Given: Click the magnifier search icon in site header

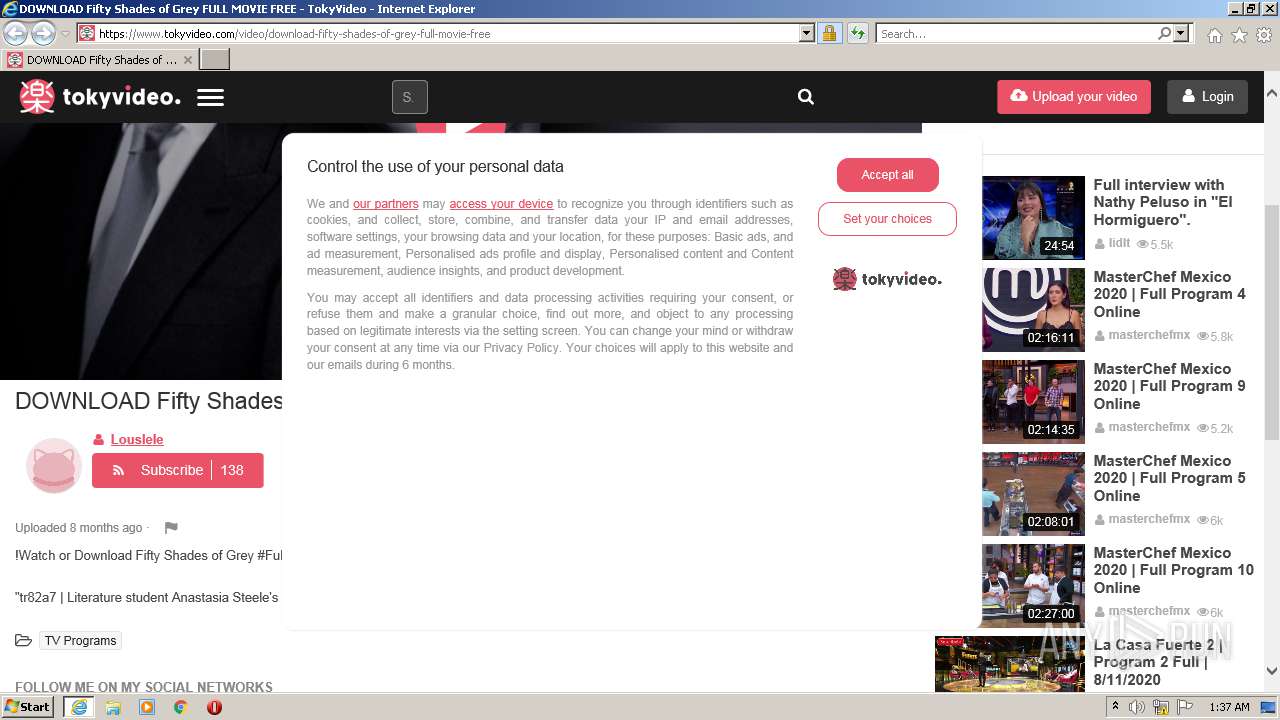Looking at the screenshot, I should [806, 97].
